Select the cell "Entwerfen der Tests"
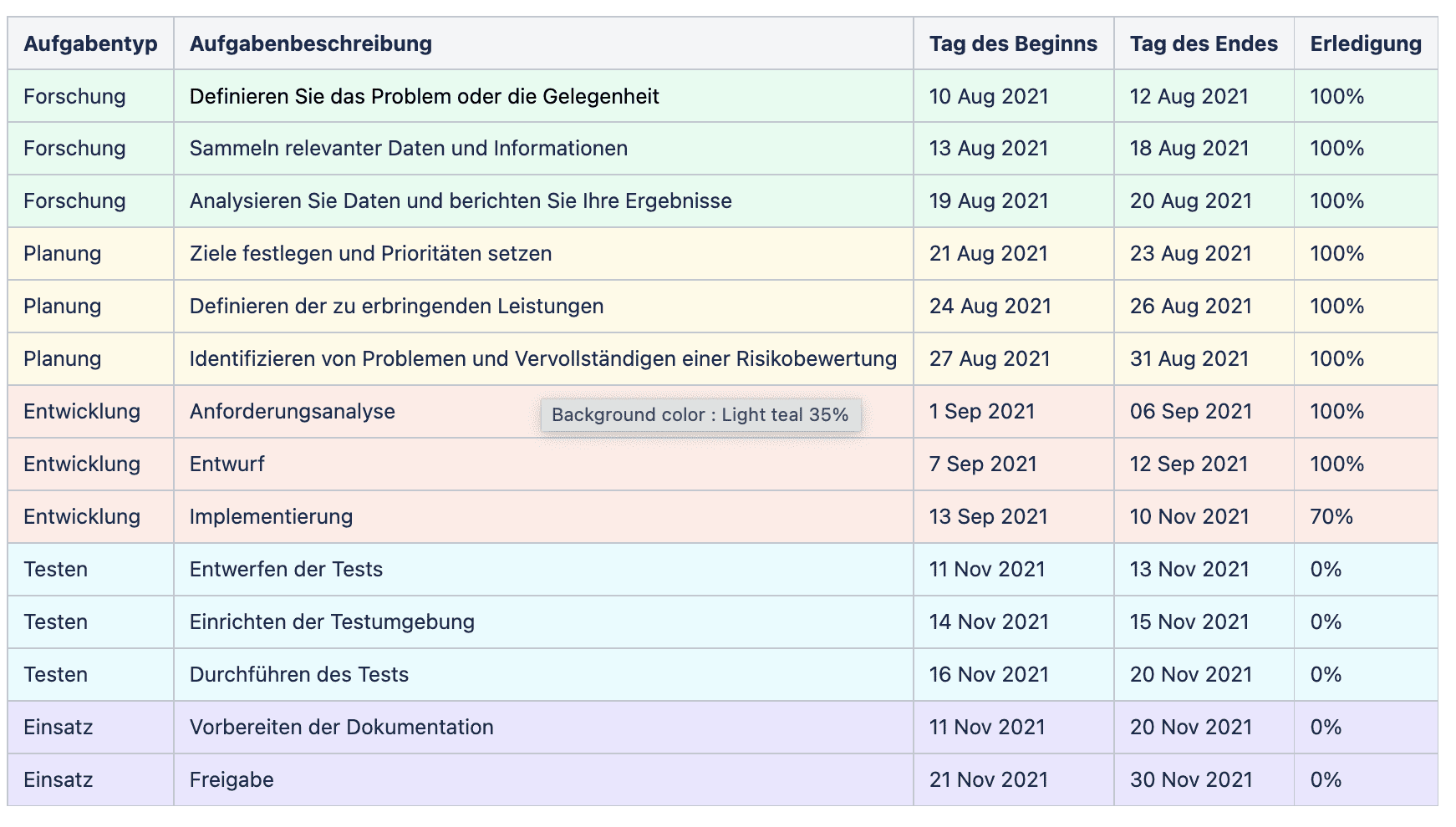This screenshot has width=1456, height=827. 286,570
